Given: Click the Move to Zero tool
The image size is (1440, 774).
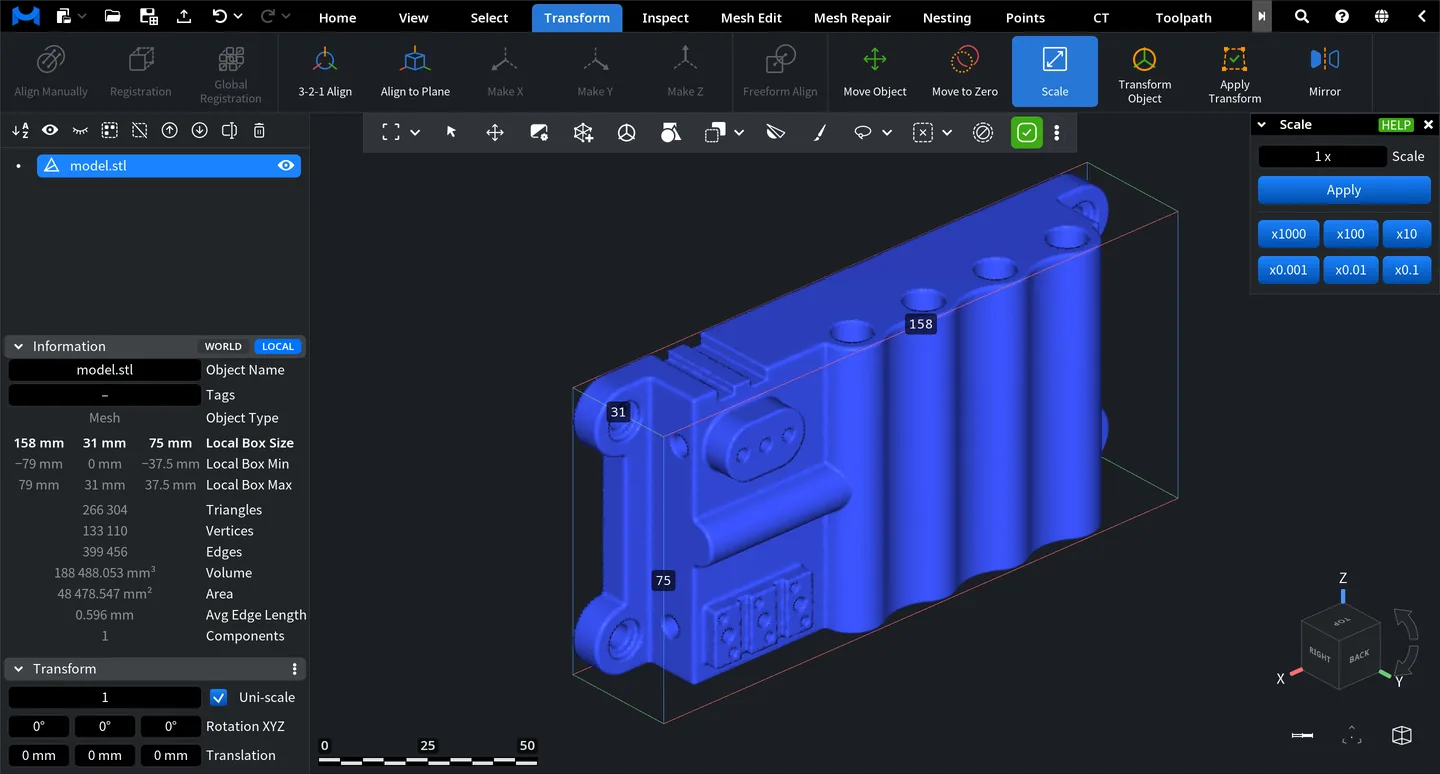Looking at the screenshot, I should (x=965, y=72).
